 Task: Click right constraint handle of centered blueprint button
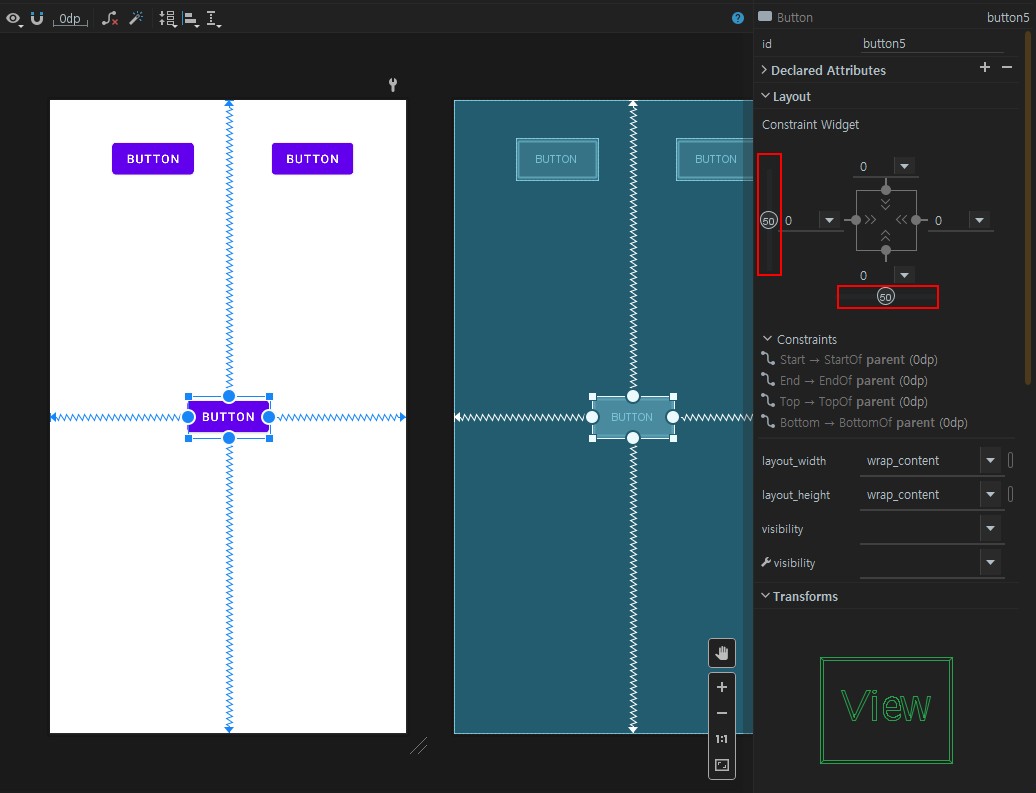click(x=673, y=417)
